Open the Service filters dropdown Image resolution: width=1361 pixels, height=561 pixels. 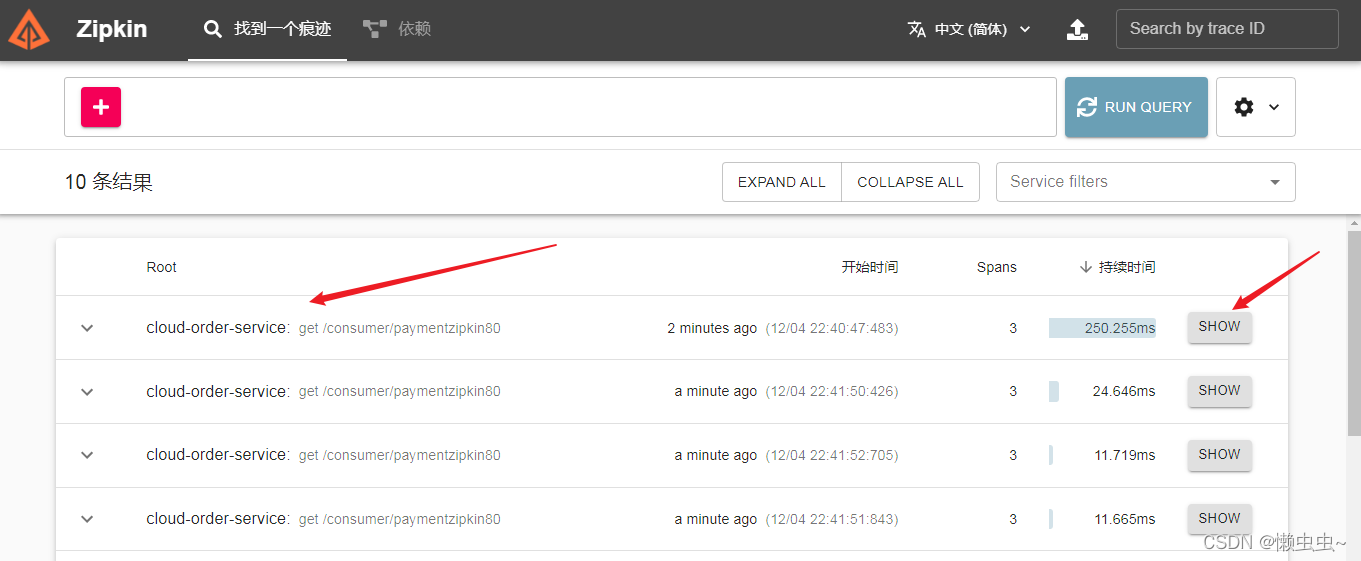1146,182
